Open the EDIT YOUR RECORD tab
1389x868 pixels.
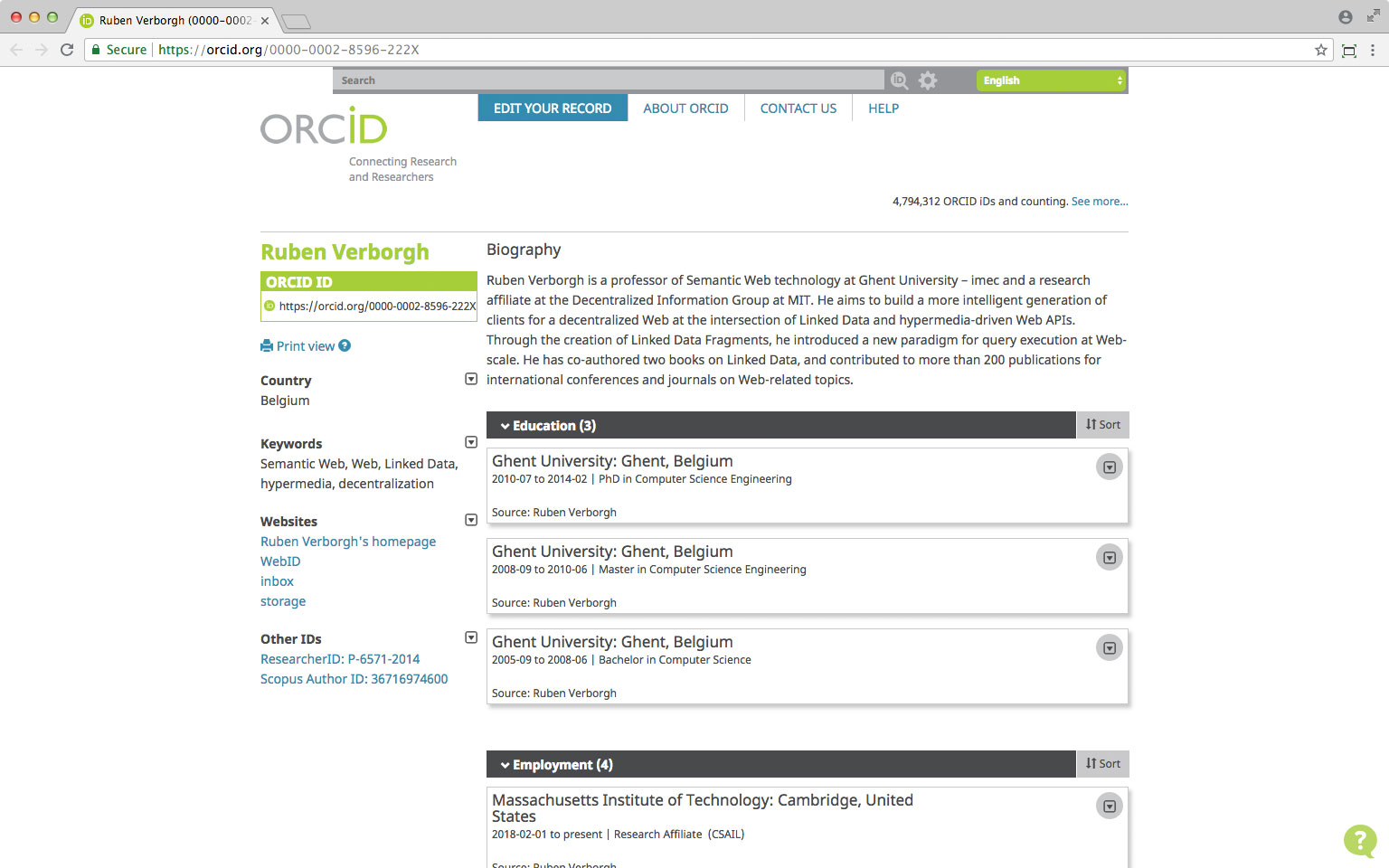tap(553, 108)
